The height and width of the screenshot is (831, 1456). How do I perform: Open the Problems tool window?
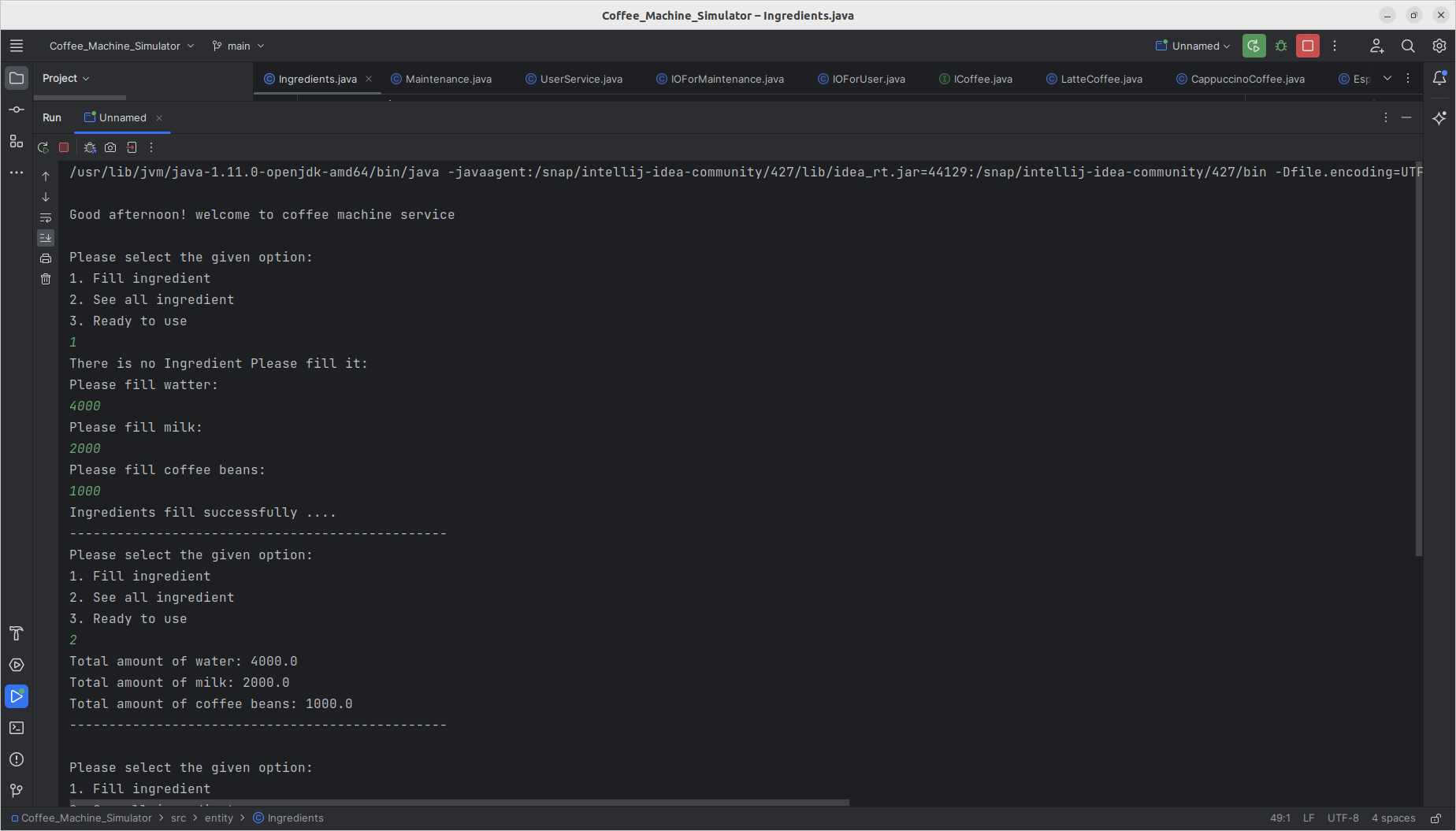[x=17, y=759]
